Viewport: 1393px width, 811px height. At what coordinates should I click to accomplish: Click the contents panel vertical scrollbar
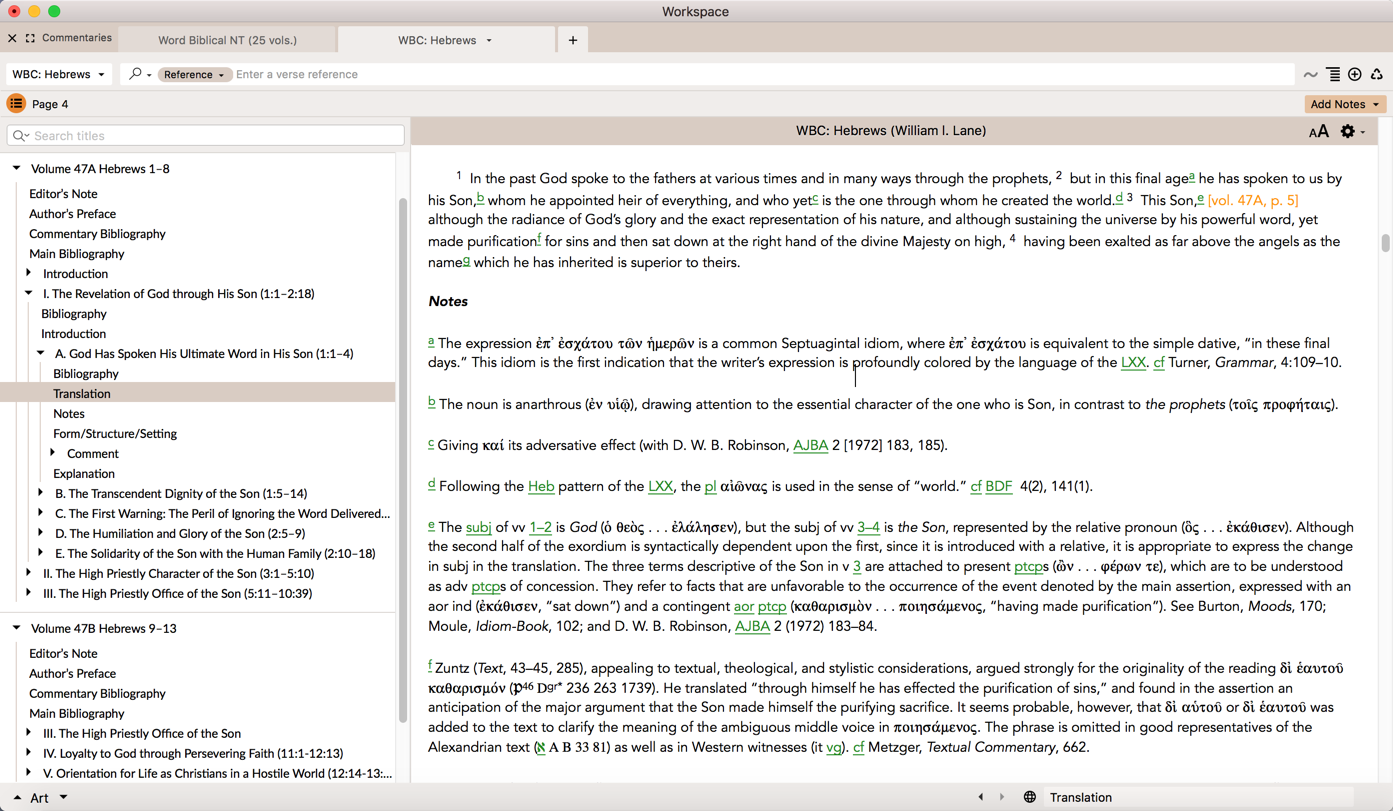click(x=403, y=460)
